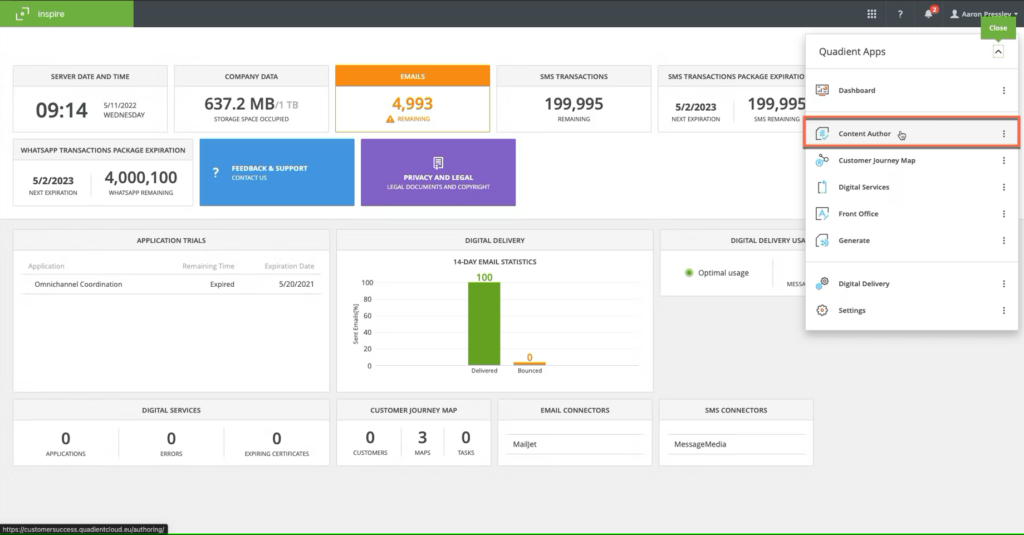Click the MessageMedia SMS connector
1024x535 pixels.
coord(700,444)
